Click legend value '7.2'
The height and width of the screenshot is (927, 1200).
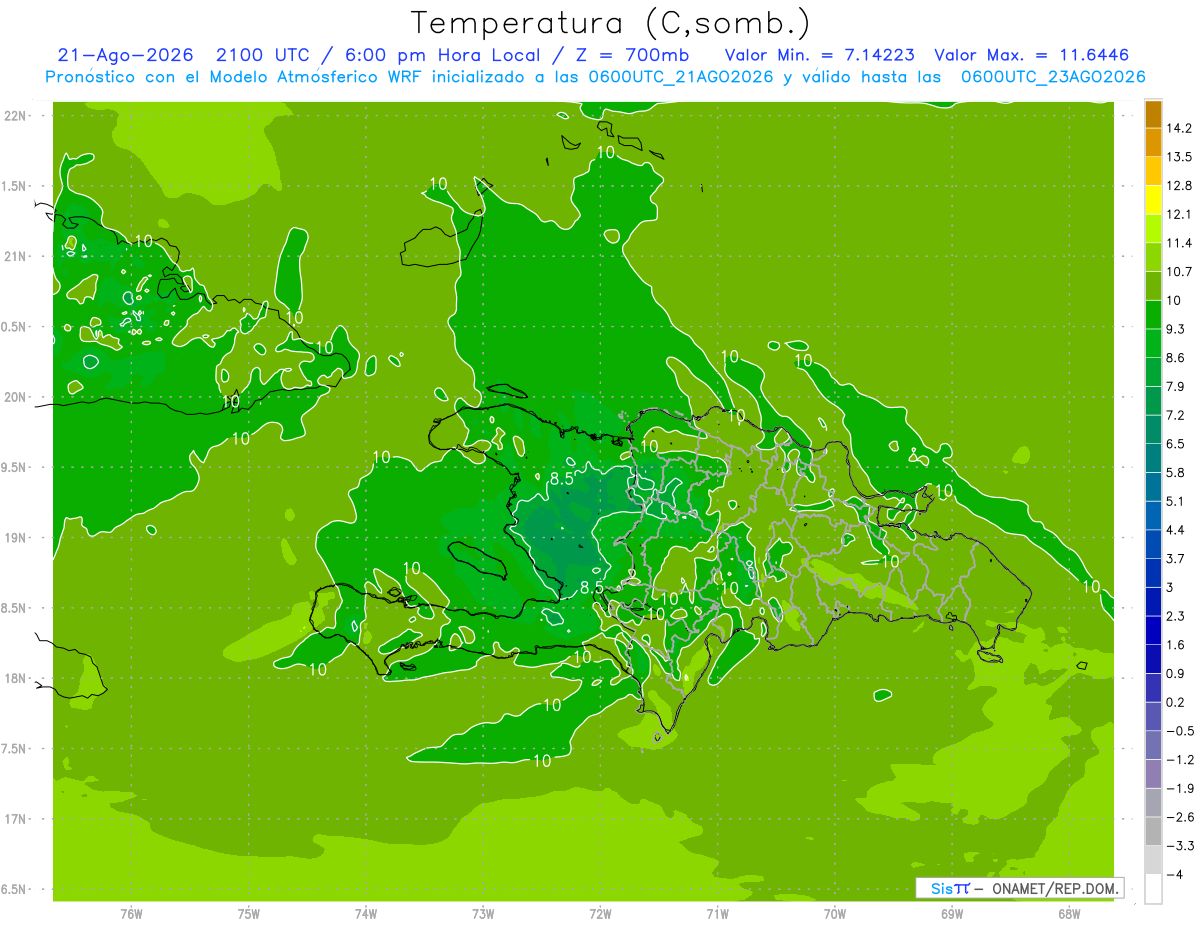coord(1176,415)
